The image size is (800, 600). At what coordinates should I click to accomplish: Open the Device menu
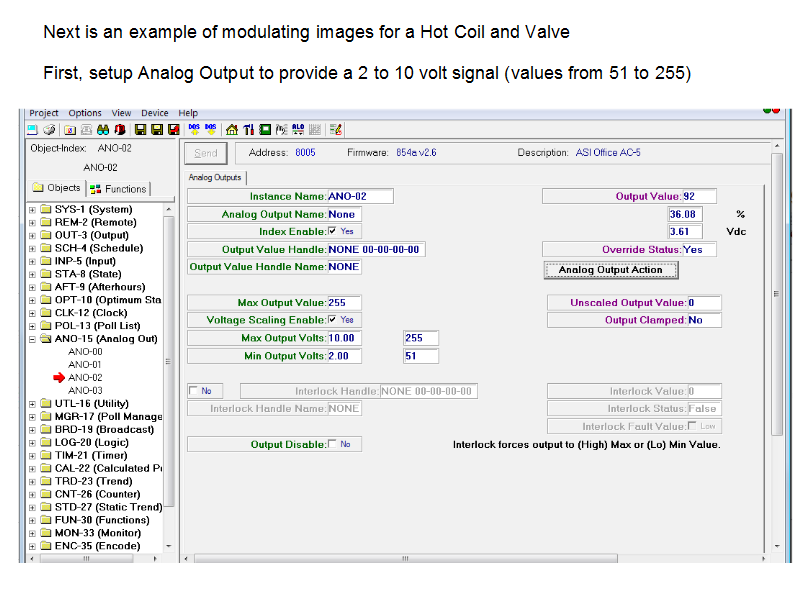click(155, 113)
